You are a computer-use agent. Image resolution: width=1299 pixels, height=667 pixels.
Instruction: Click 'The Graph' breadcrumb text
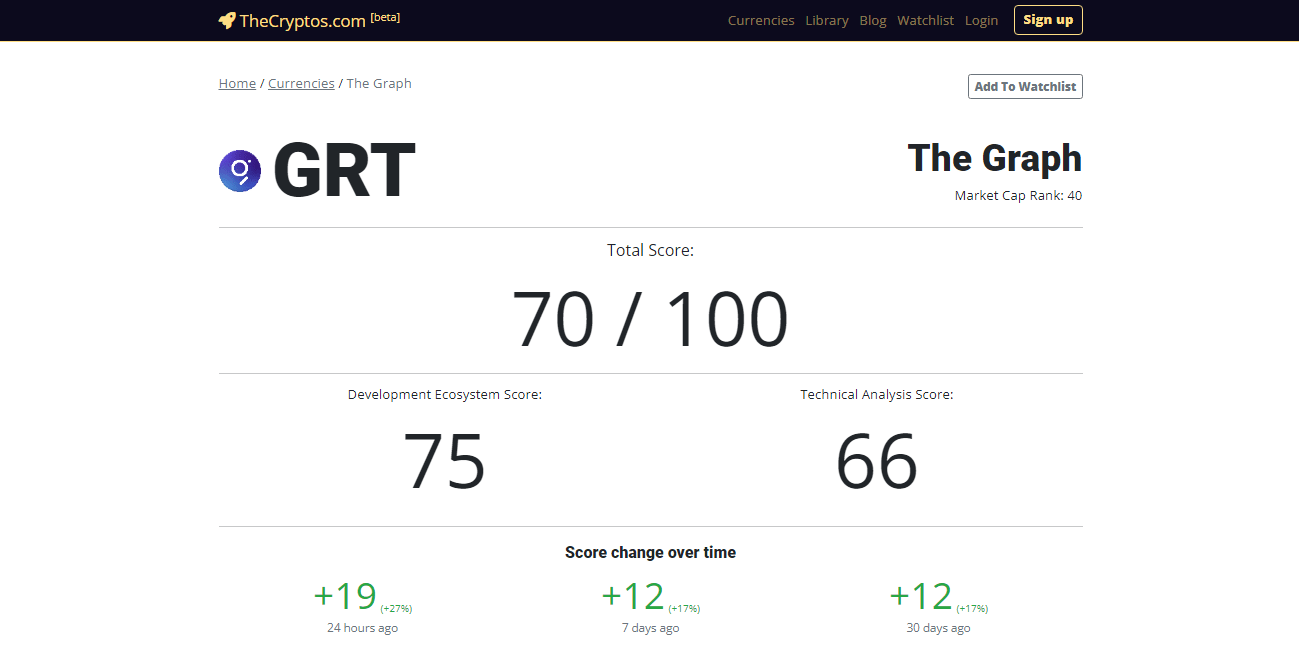[379, 83]
